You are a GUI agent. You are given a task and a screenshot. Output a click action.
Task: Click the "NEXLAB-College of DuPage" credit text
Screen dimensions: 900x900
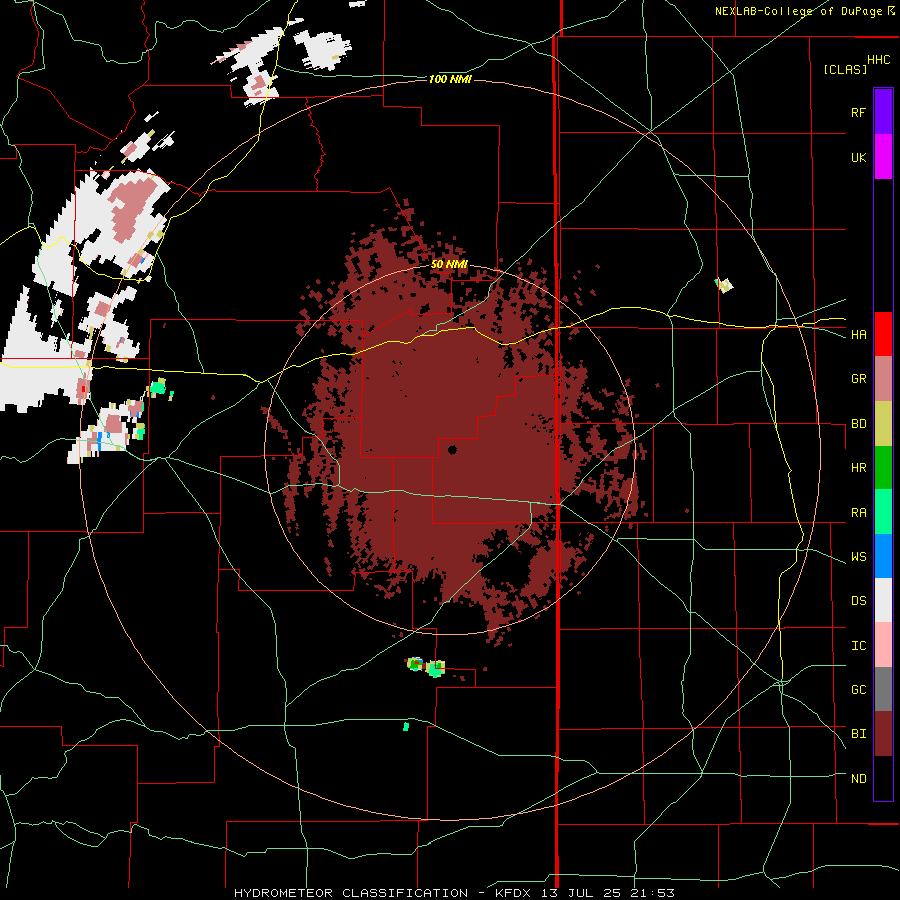pos(798,11)
